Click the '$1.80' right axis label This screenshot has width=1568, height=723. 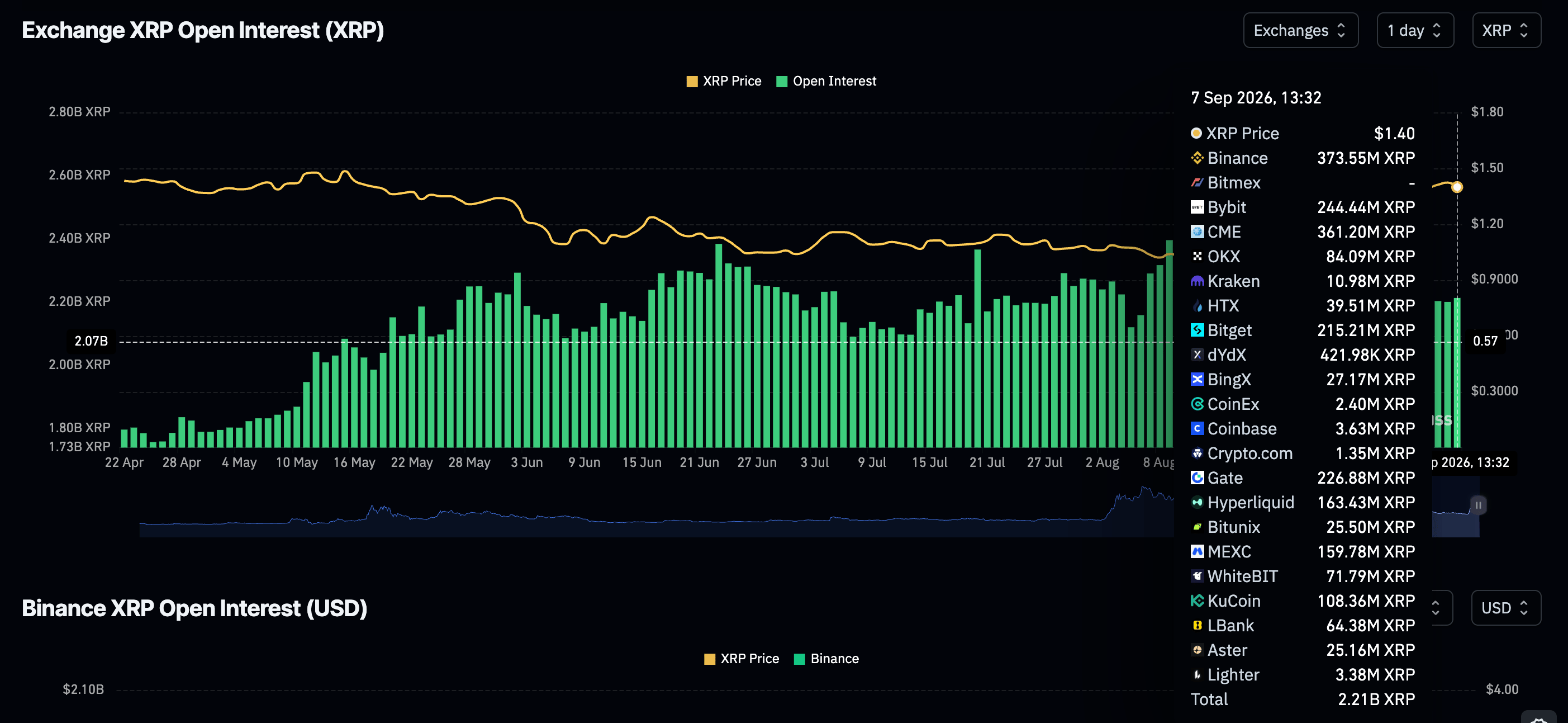coord(1487,112)
